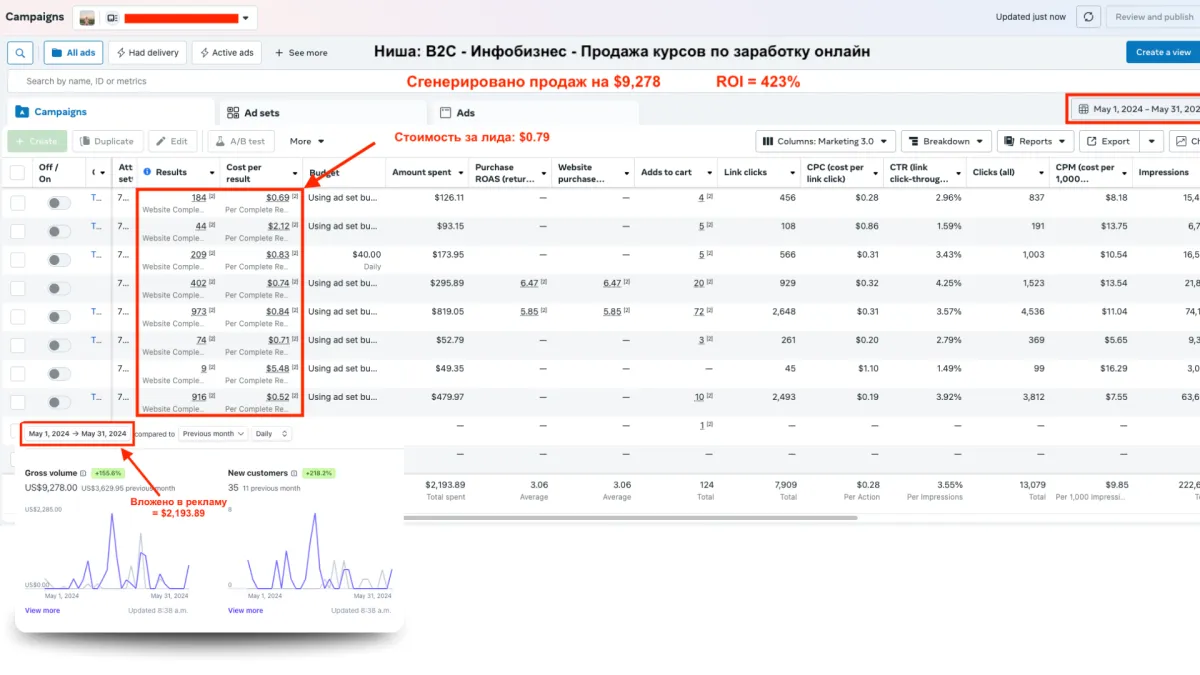This screenshot has width=1200, height=675.
Task: Toggle the switch for the $126.11 spend campaign
Action: [x=59, y=203]
